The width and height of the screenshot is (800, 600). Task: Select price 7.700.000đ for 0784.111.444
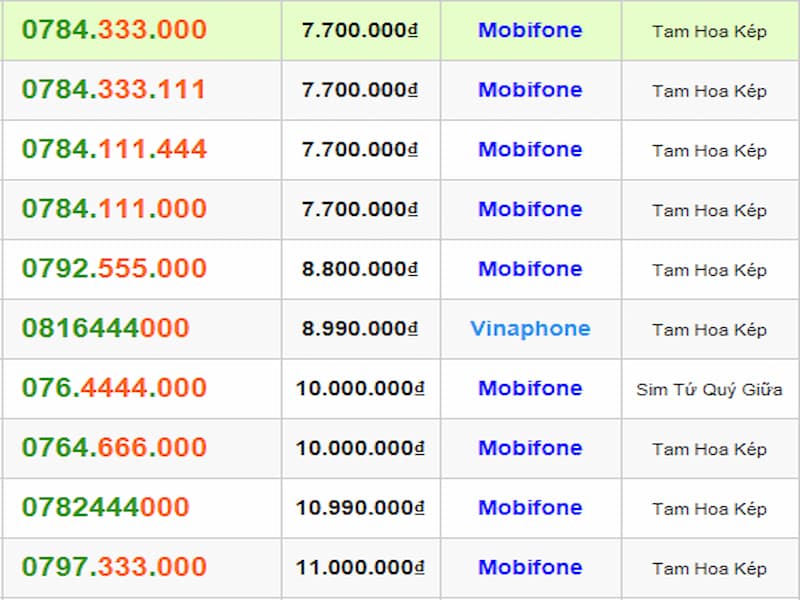coord(360,149)
